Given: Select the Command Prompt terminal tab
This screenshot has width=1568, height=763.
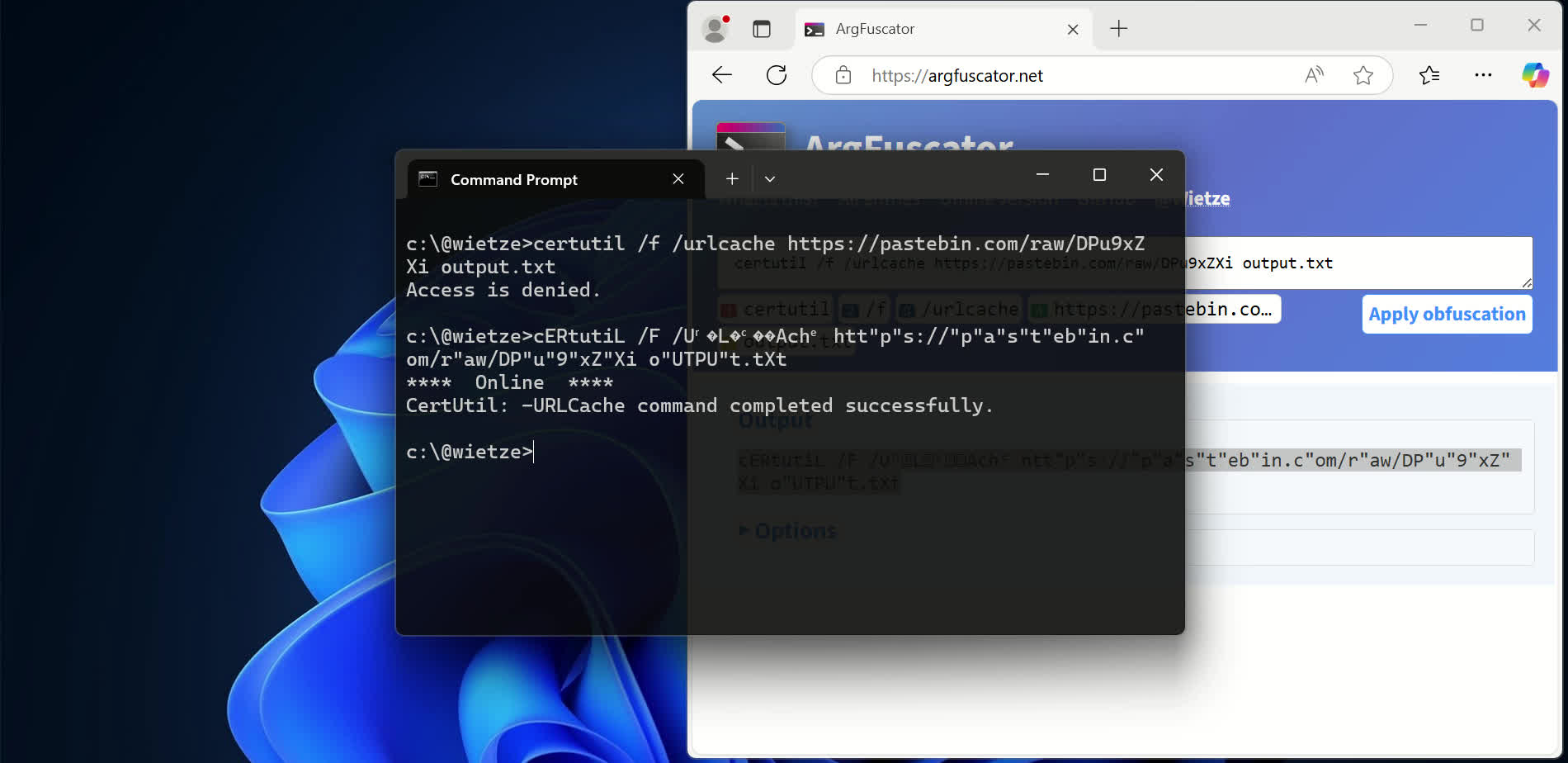Looking at the screenshot, I should tap(555, 179).
